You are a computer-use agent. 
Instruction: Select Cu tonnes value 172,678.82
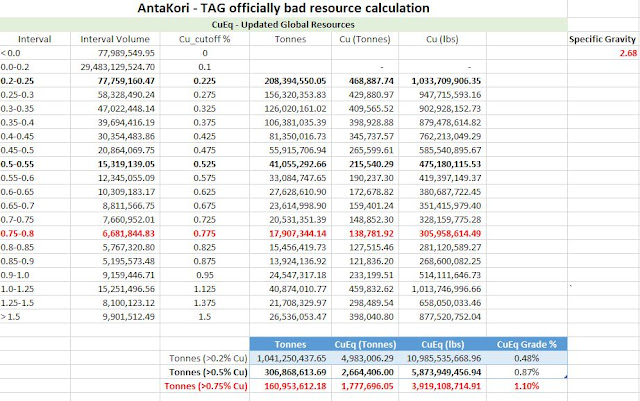coord(371,192)
